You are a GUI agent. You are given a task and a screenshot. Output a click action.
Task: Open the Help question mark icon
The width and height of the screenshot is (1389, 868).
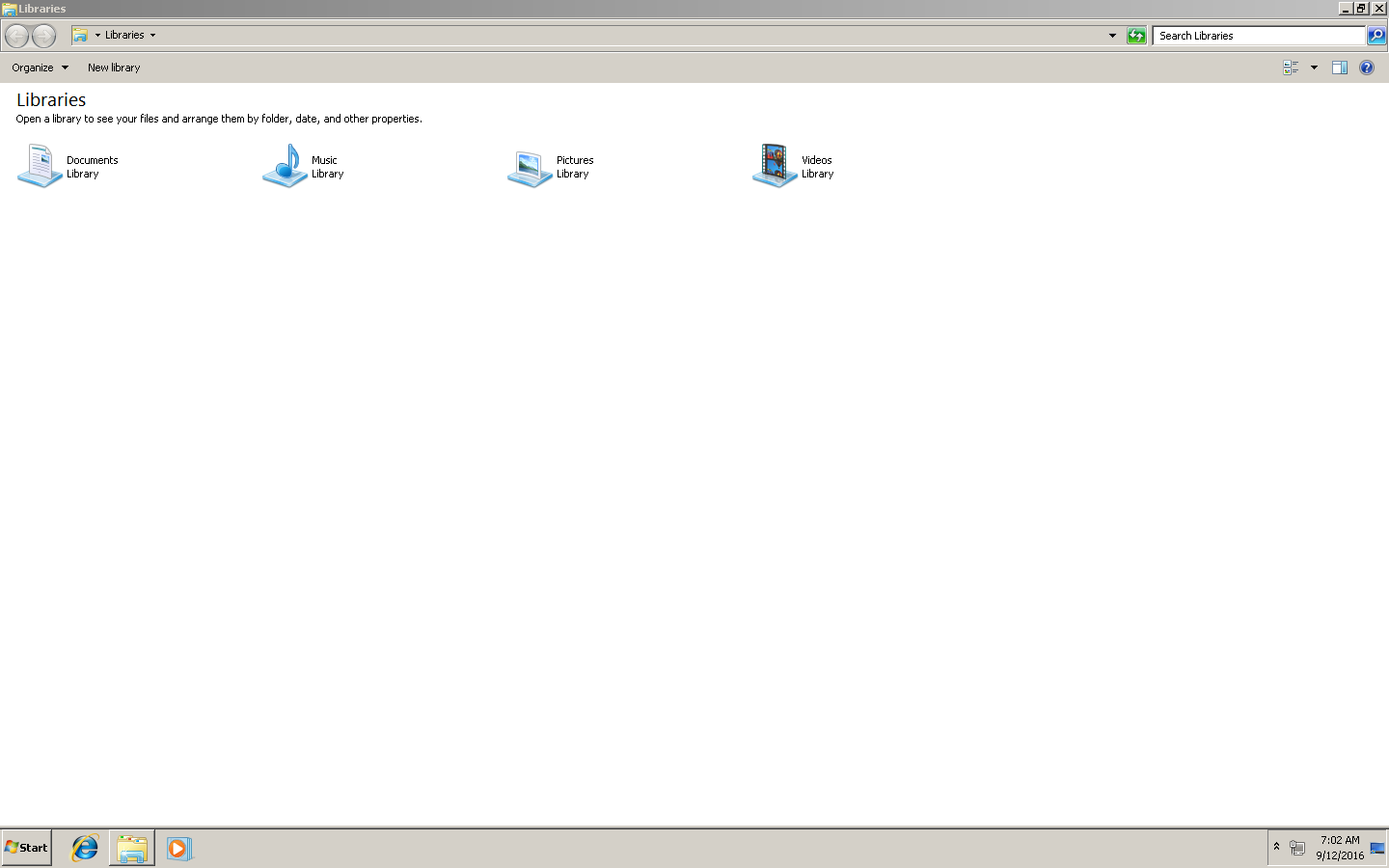1366,68
